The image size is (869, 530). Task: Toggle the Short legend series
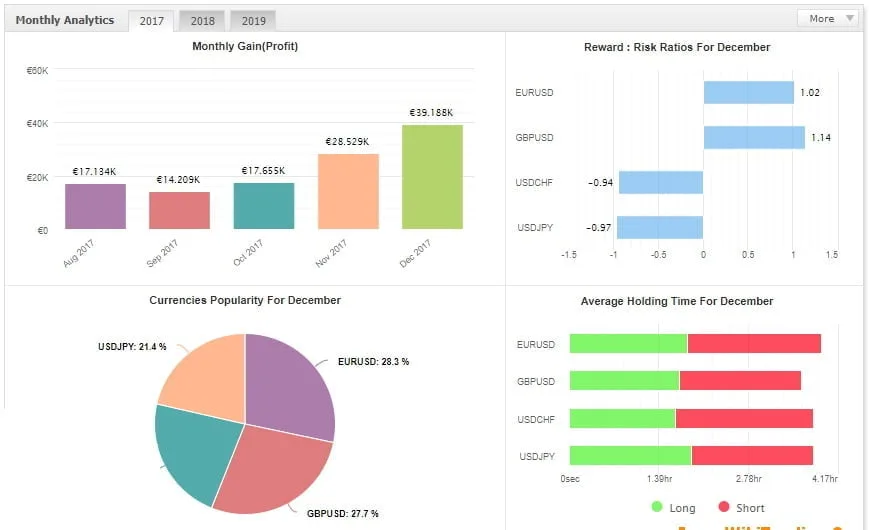pos(741,508)
